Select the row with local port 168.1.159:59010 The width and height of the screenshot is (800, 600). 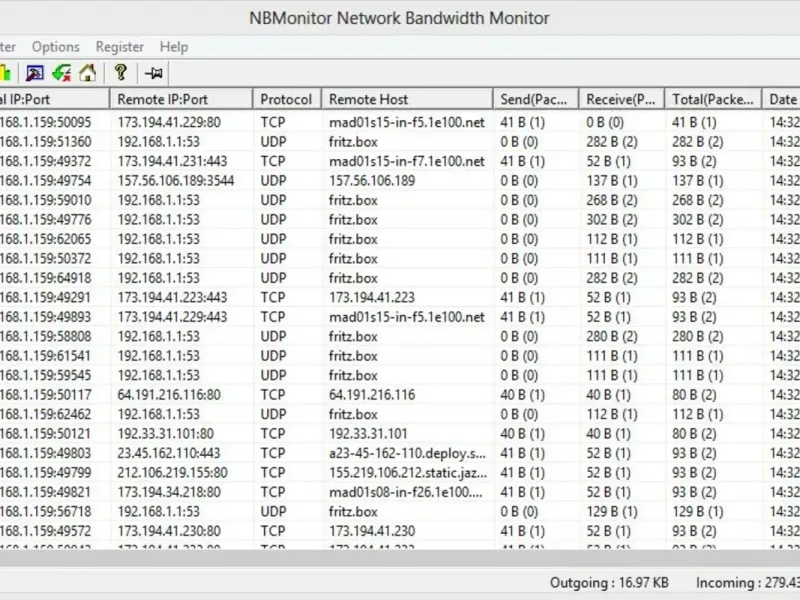click(400, 200)
